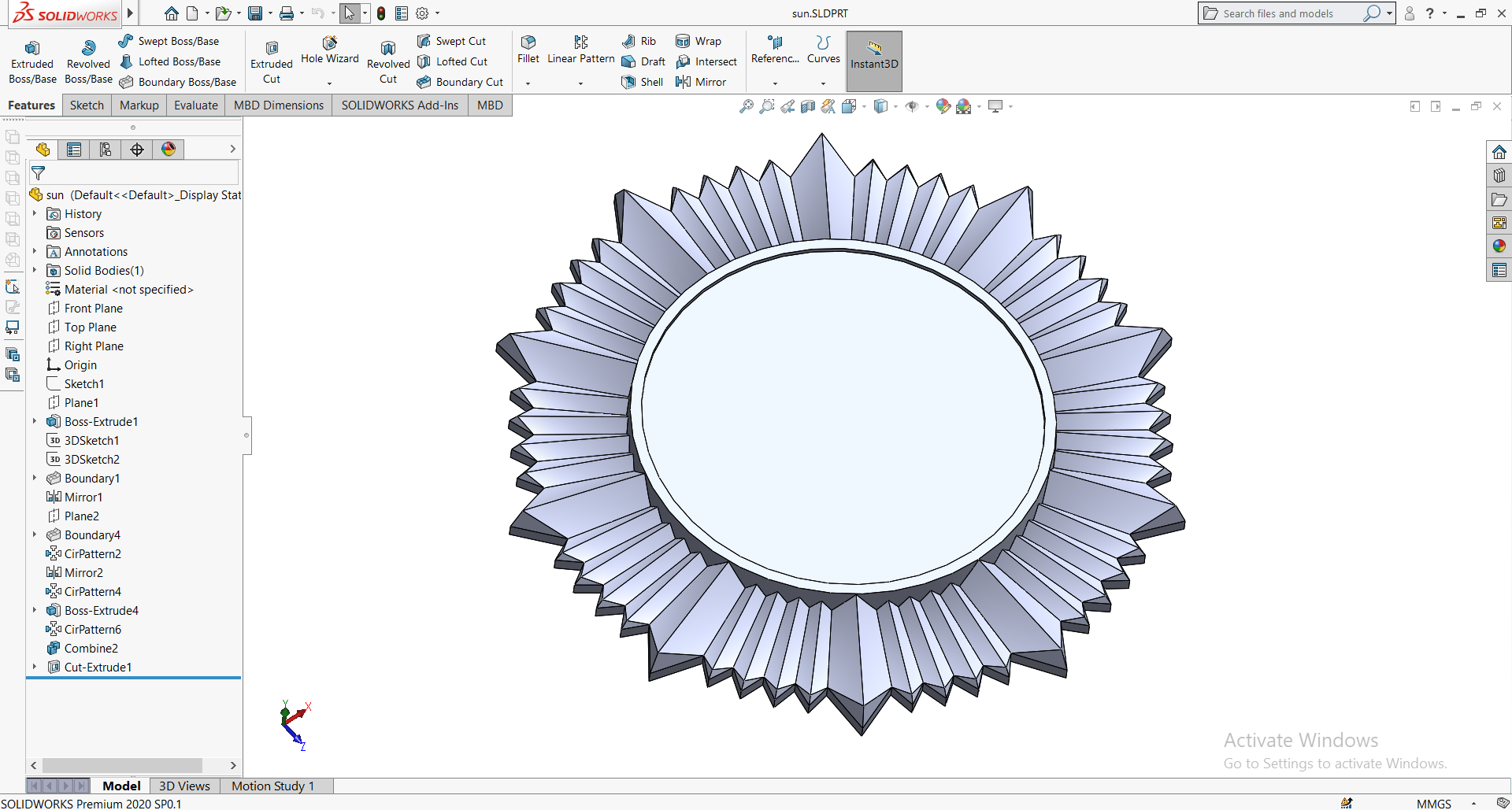Image resolution: width=1512 pixels, height=810 pixels.
Task: Open the DisplayManager appearance tab icon
Action: coord(169,150)
